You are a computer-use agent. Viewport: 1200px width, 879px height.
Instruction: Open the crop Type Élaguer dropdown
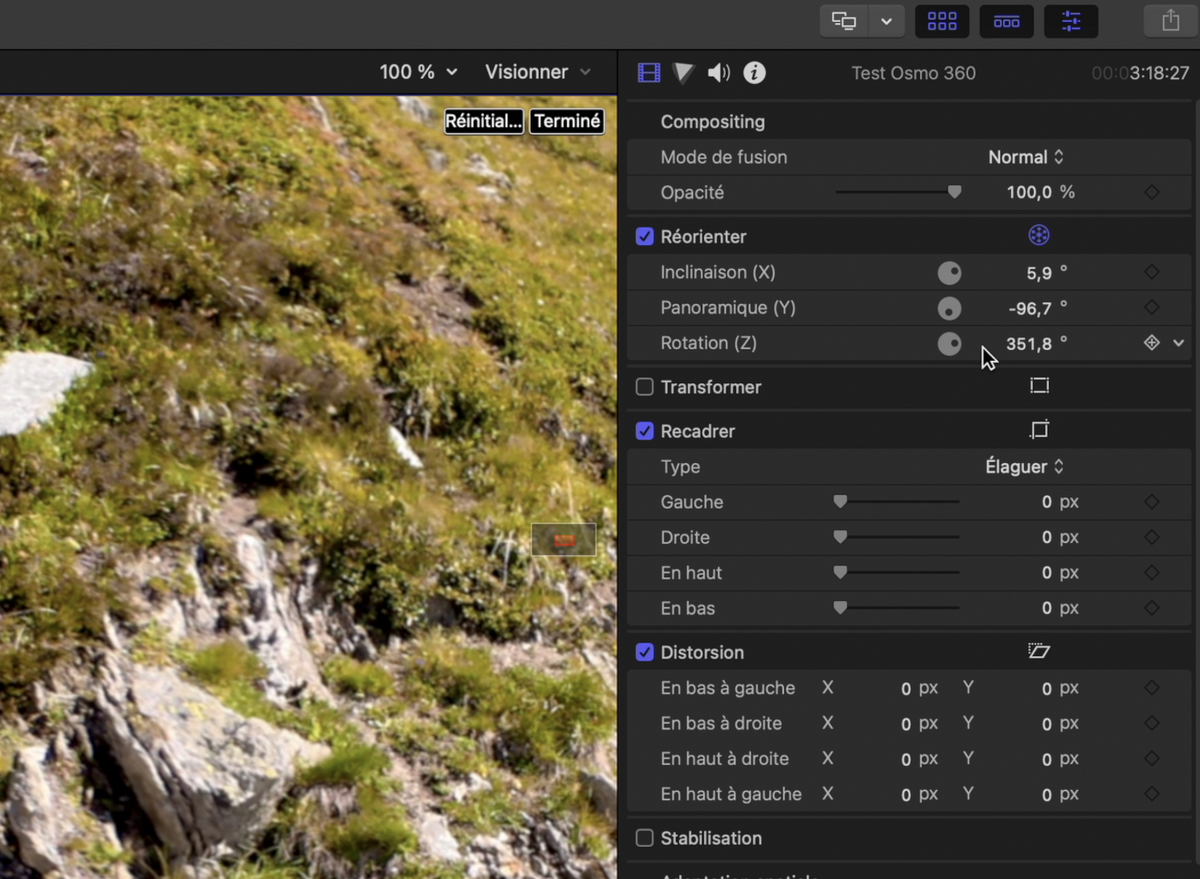(1026, 467)
